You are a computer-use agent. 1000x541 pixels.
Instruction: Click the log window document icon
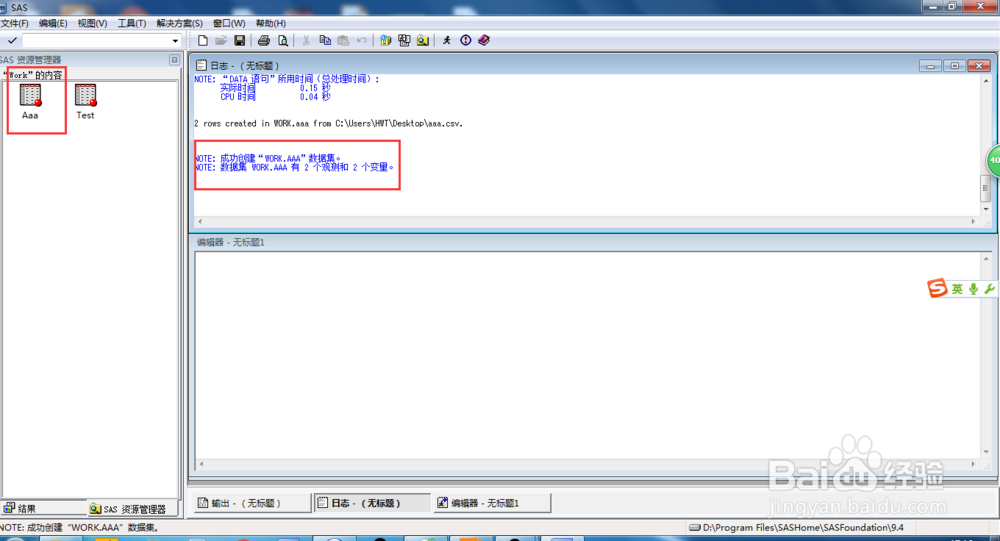point(201,65)
